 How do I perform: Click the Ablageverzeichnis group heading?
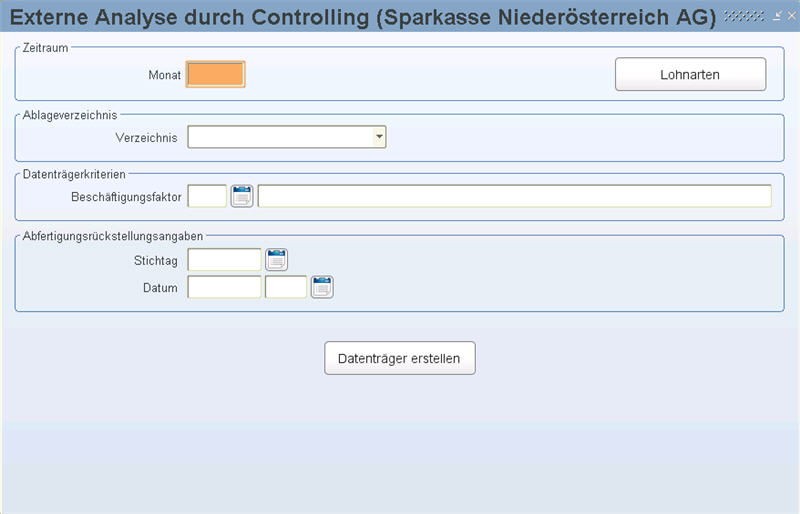[x=69, y=113]
